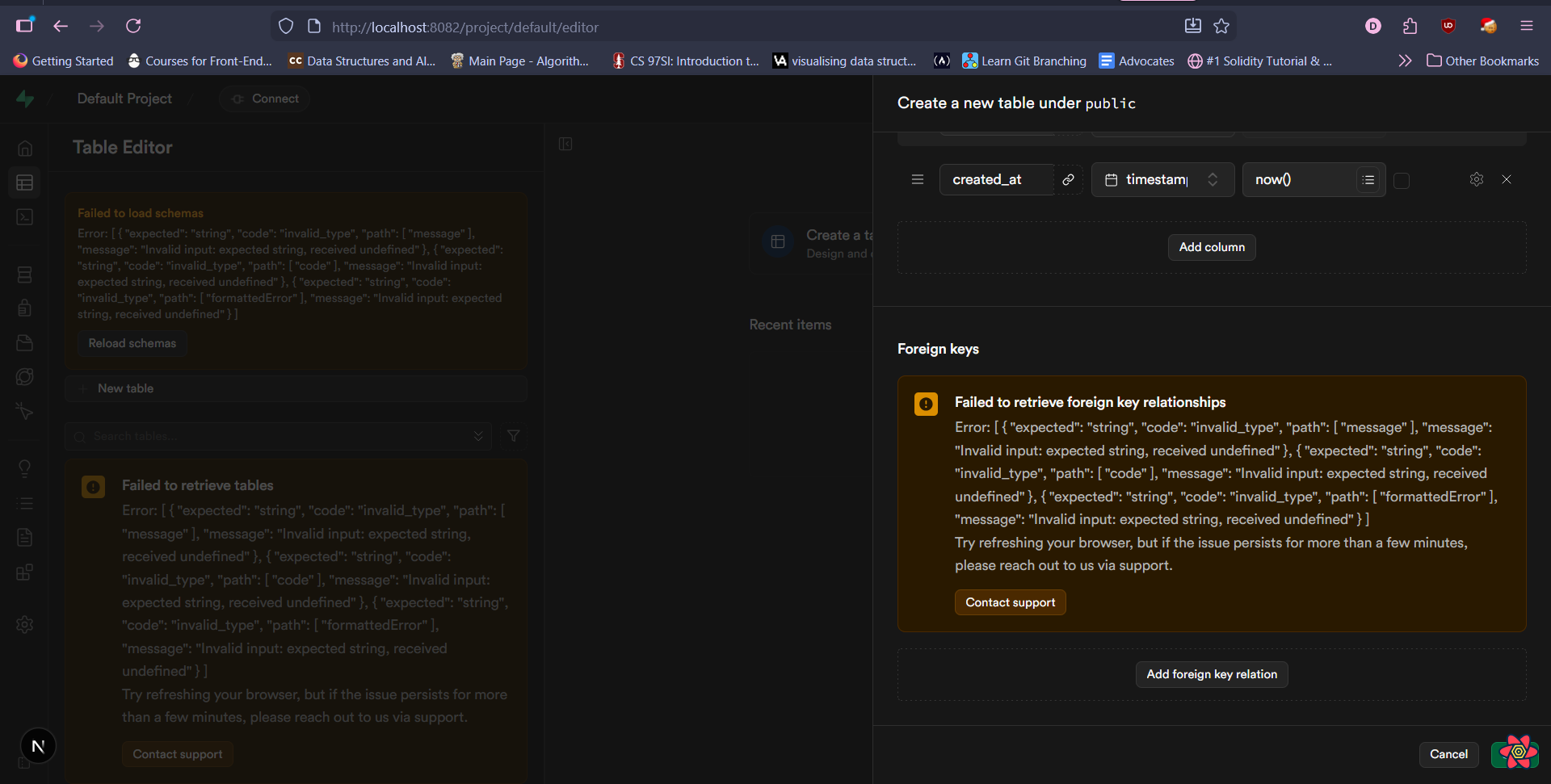Click the Search tables input
The width and height of the screenshot is (1551, 784).
pyautogui.click(x=278, y=436)
